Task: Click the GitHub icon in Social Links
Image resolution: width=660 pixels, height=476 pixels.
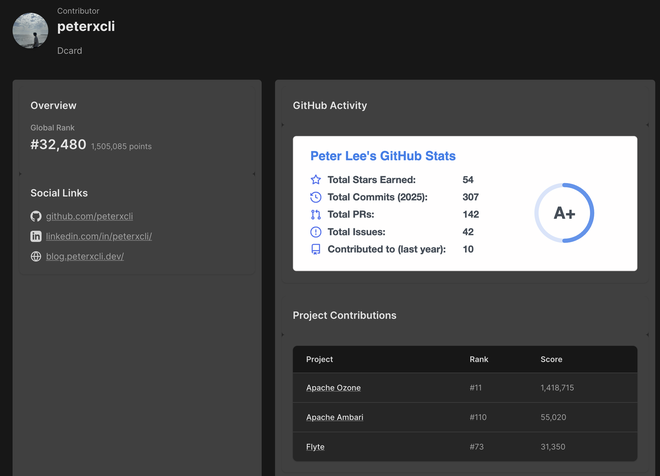Action: [x=36, y=216]
